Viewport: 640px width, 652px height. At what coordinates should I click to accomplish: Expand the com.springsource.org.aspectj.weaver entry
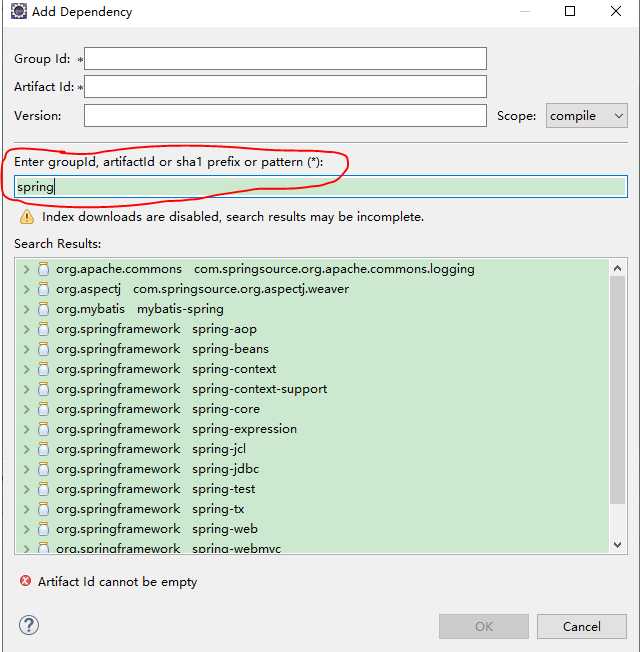click(x=27, y=289)
